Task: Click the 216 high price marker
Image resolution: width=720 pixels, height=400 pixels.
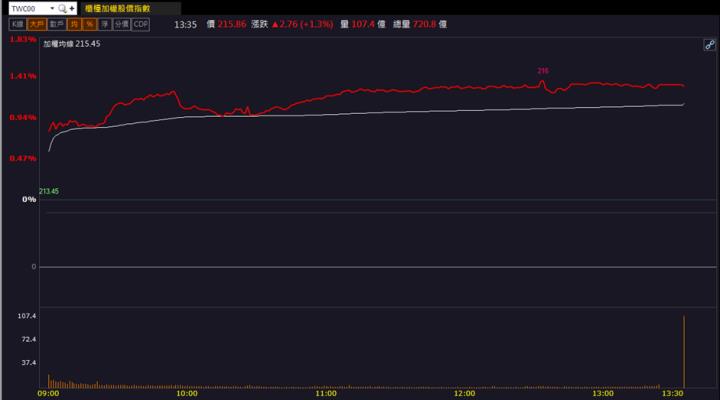Action: point(543,71)
